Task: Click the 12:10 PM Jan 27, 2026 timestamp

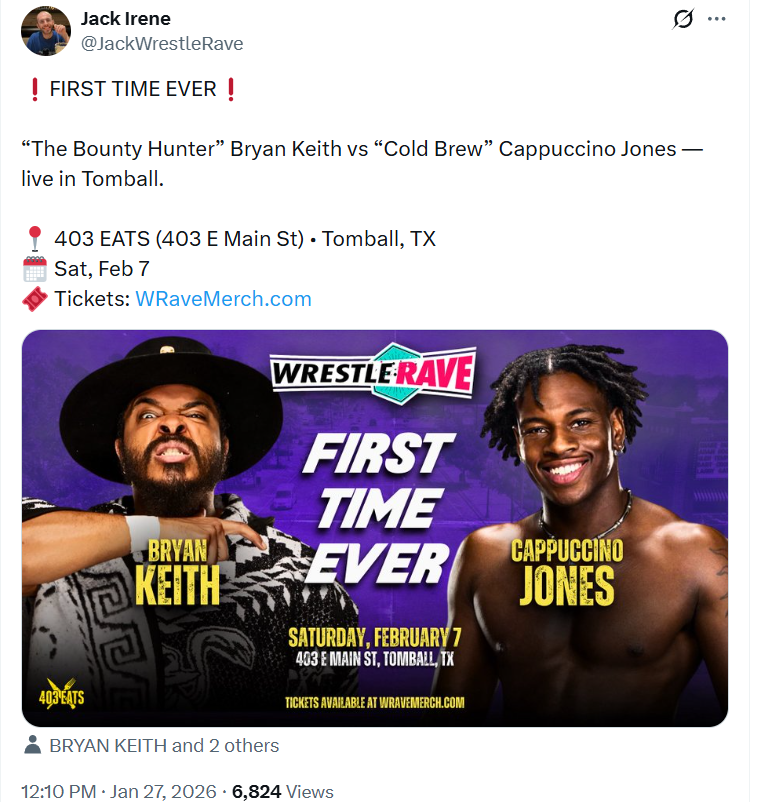Action: coord(118,791)
